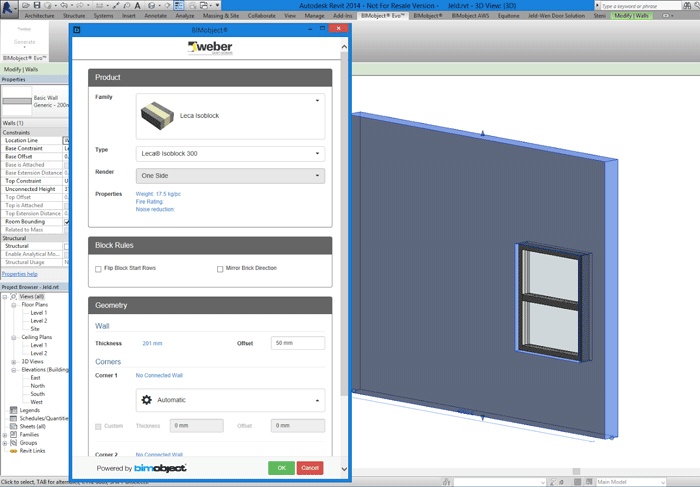Open the Type dropdown showing Leca Isoblock 300
The image size is (700, 487).
(x=230, y=154)
